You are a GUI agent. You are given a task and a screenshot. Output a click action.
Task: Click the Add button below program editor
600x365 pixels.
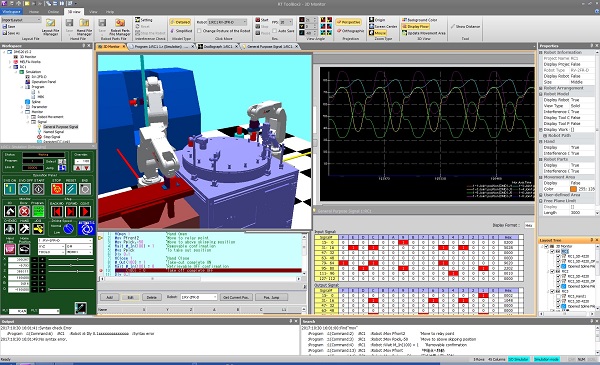[x=109, y=297]
